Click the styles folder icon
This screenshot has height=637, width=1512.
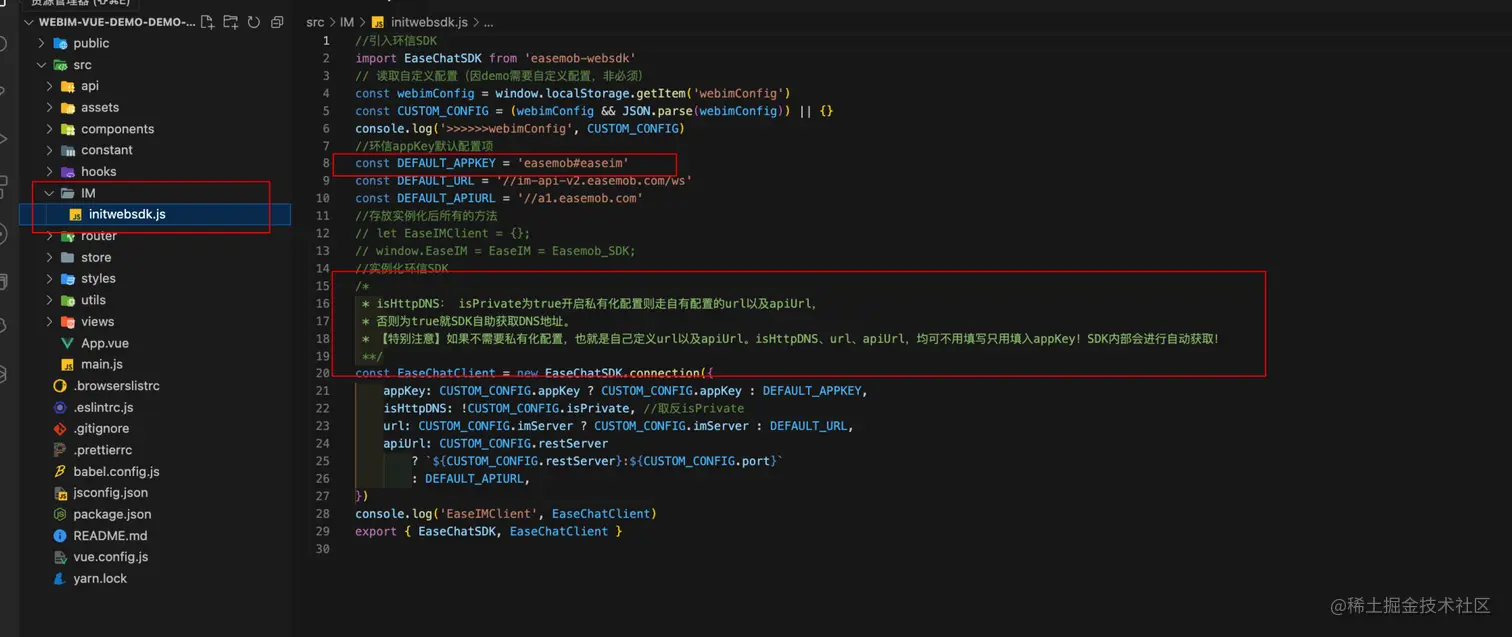68,279
